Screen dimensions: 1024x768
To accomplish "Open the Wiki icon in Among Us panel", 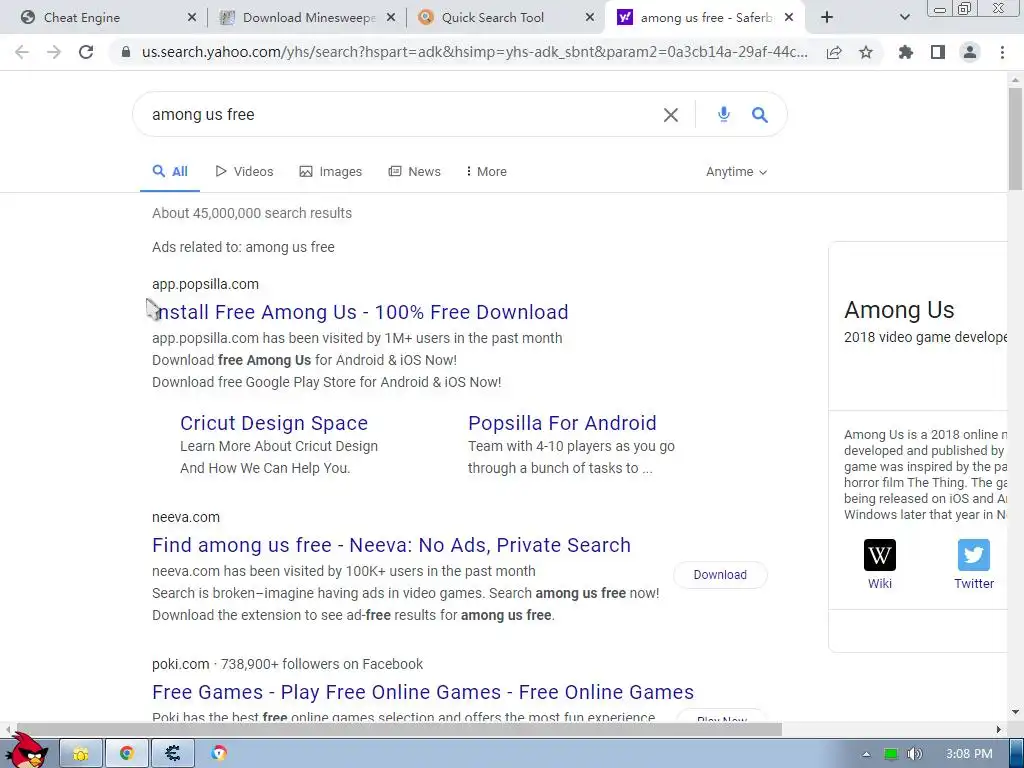I will pyautogui.click(x=880, y=555).
